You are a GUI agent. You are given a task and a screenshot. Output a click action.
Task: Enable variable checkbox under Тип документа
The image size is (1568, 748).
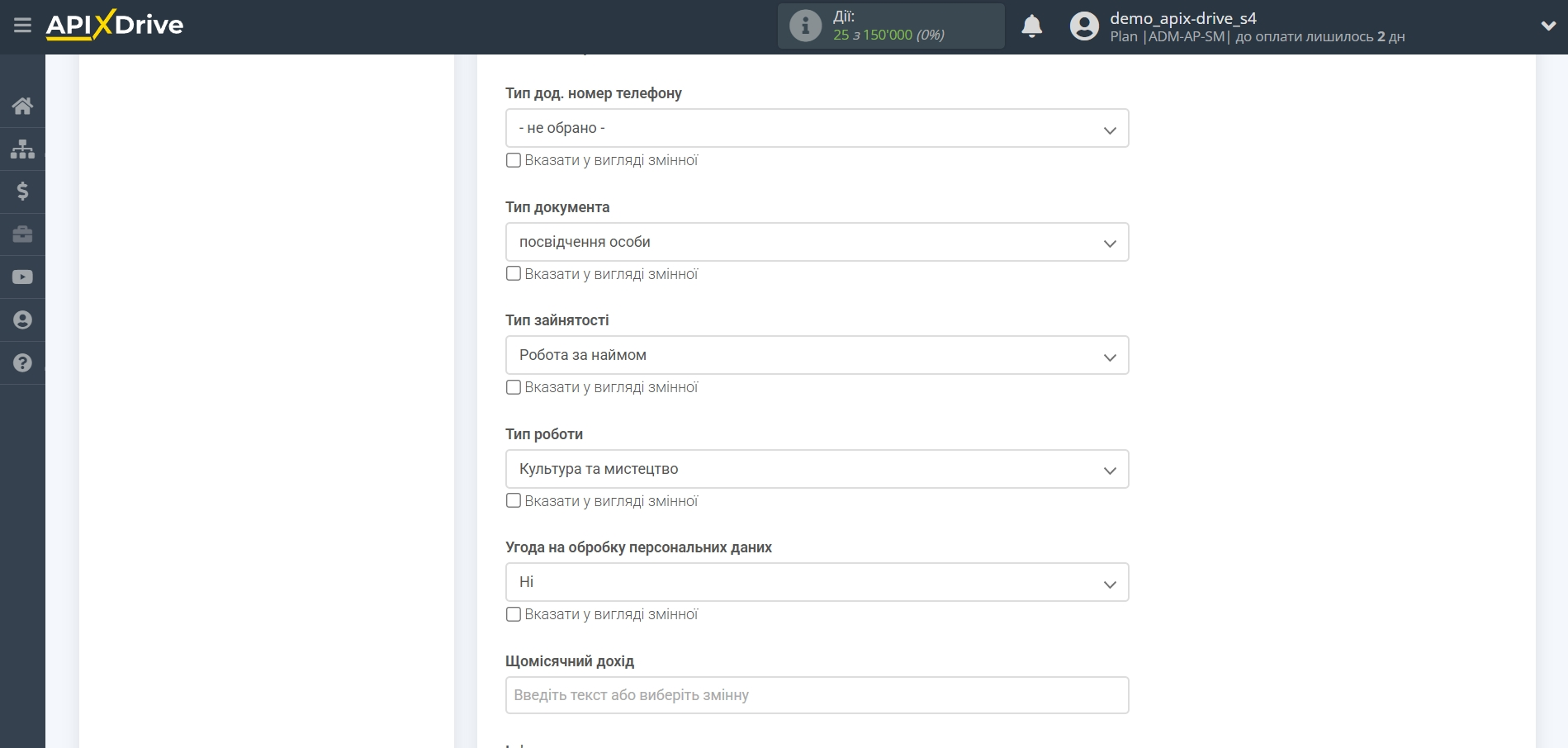point(514,274)
